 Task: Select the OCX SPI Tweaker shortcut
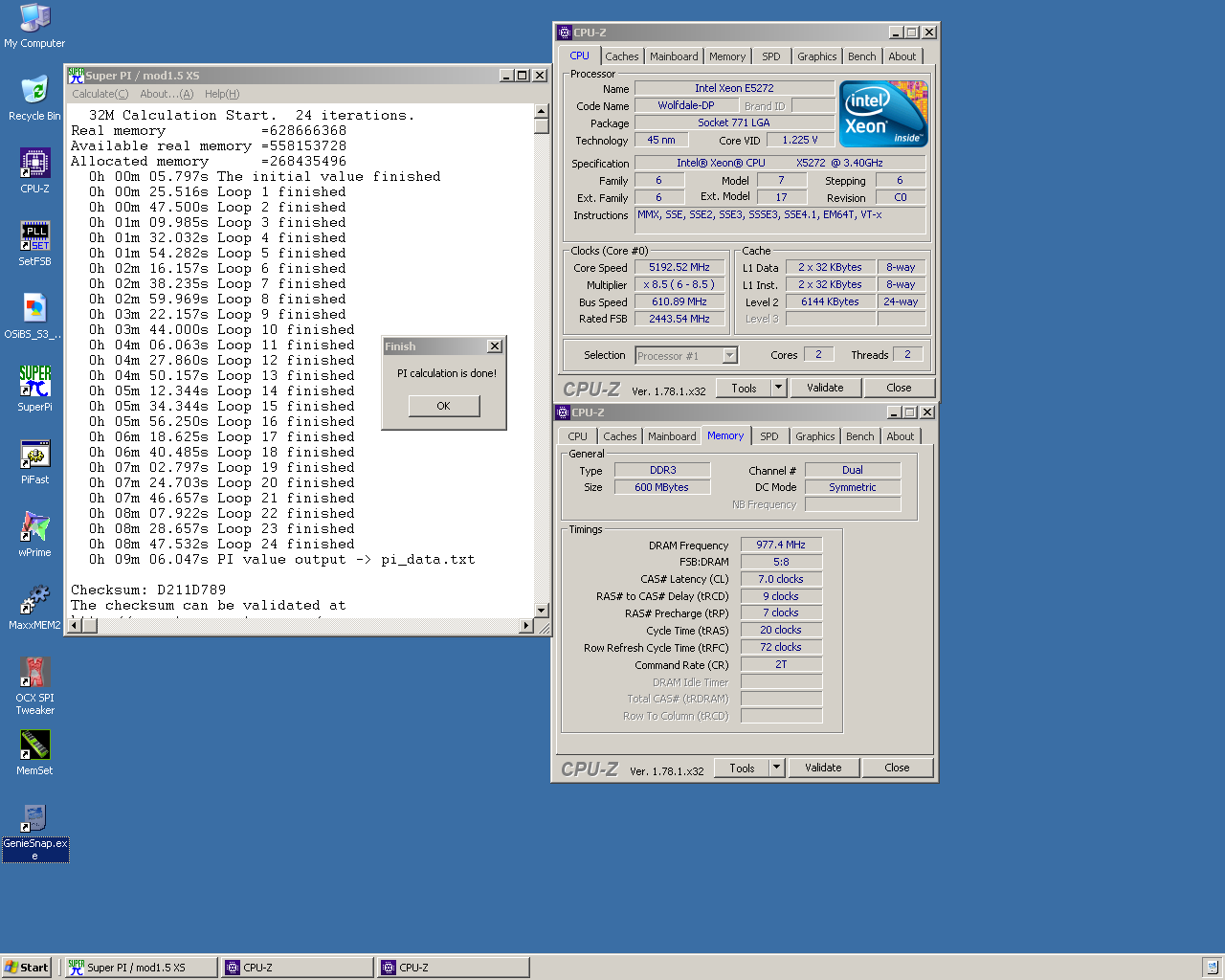pyautogui.click(x=34, y=685)
